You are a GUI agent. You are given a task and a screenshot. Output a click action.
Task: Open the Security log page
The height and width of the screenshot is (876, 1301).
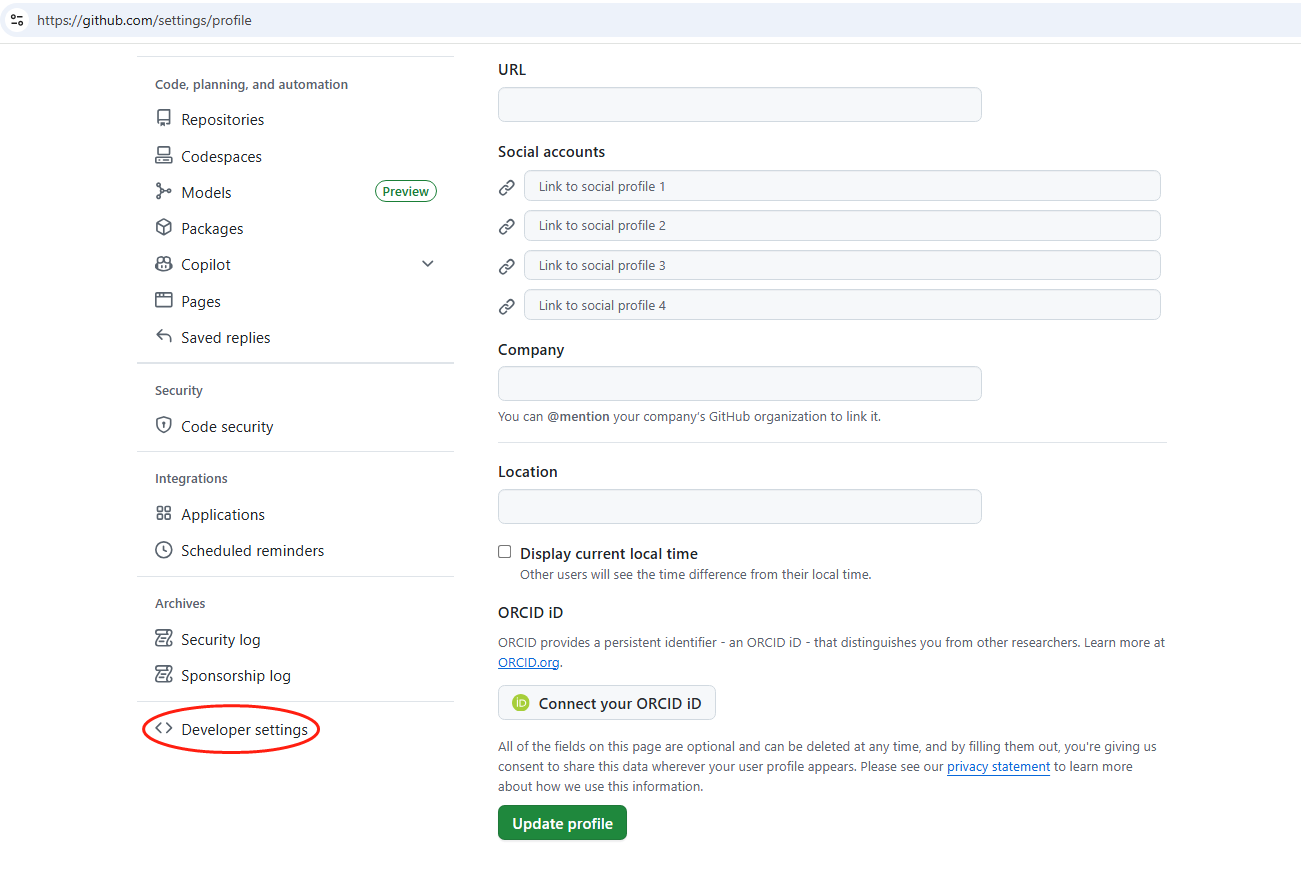pos(220,640)
